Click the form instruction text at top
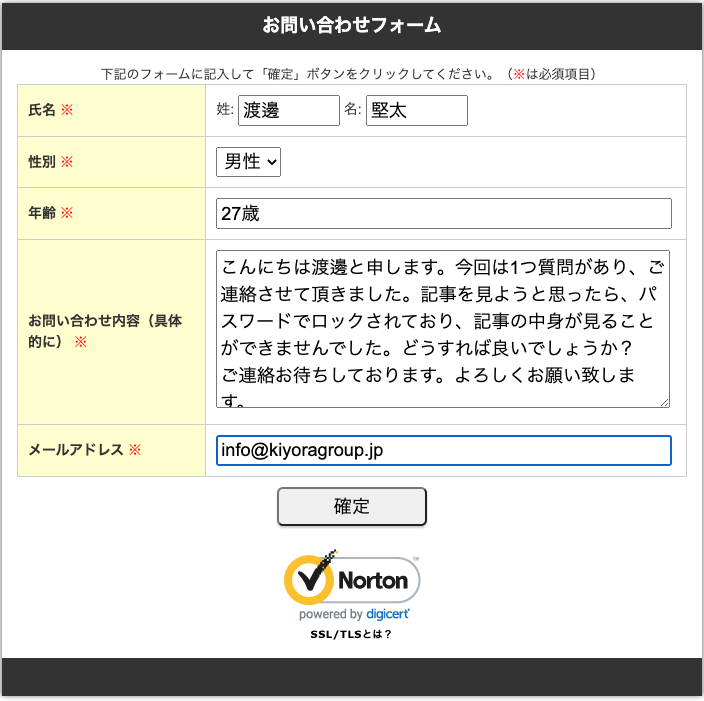The height and width of the screenshot is (701, 704). (x=348, y=74)
